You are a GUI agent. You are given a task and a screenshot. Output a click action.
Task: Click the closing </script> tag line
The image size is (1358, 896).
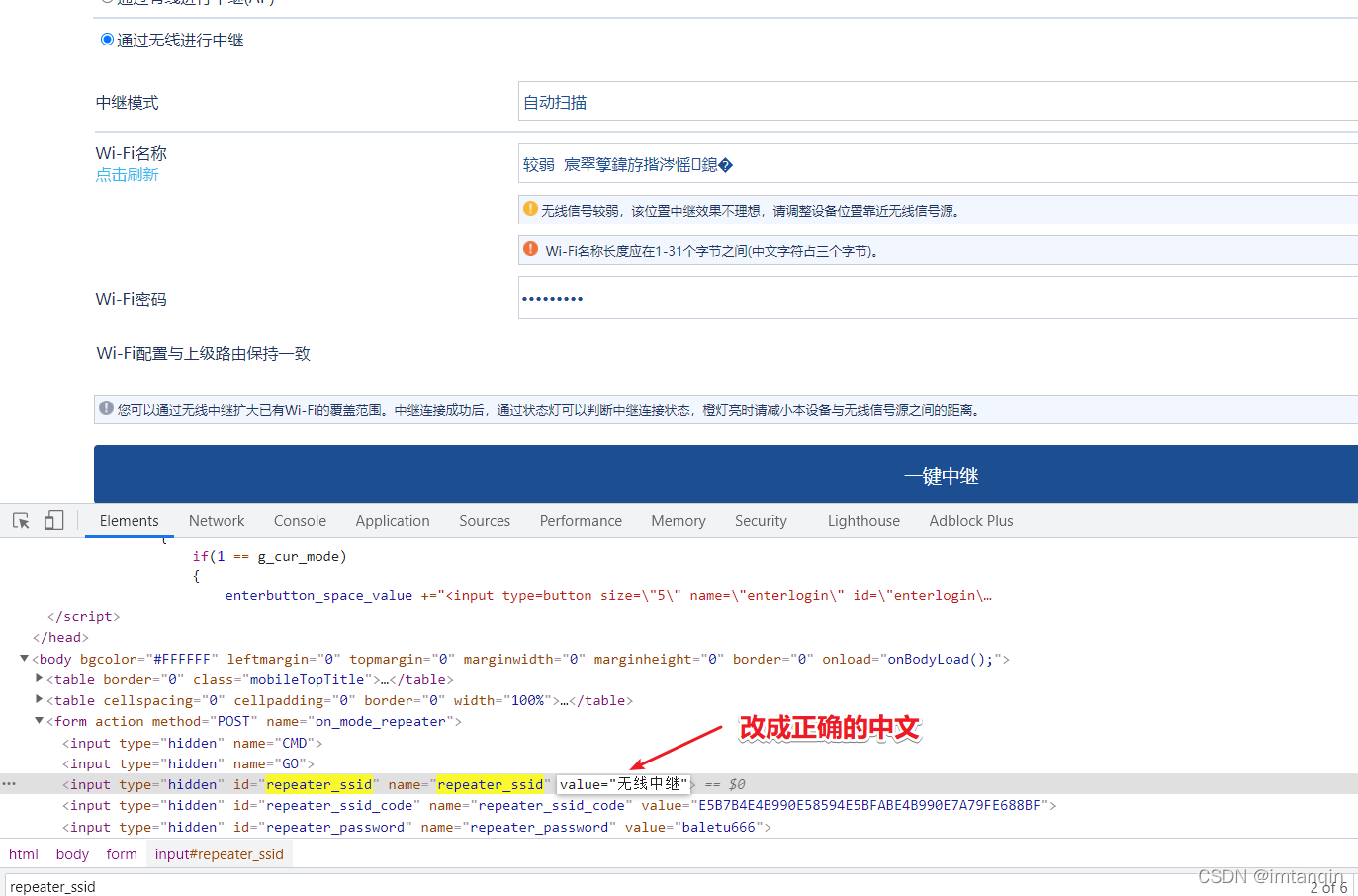[x=84, y=616]
